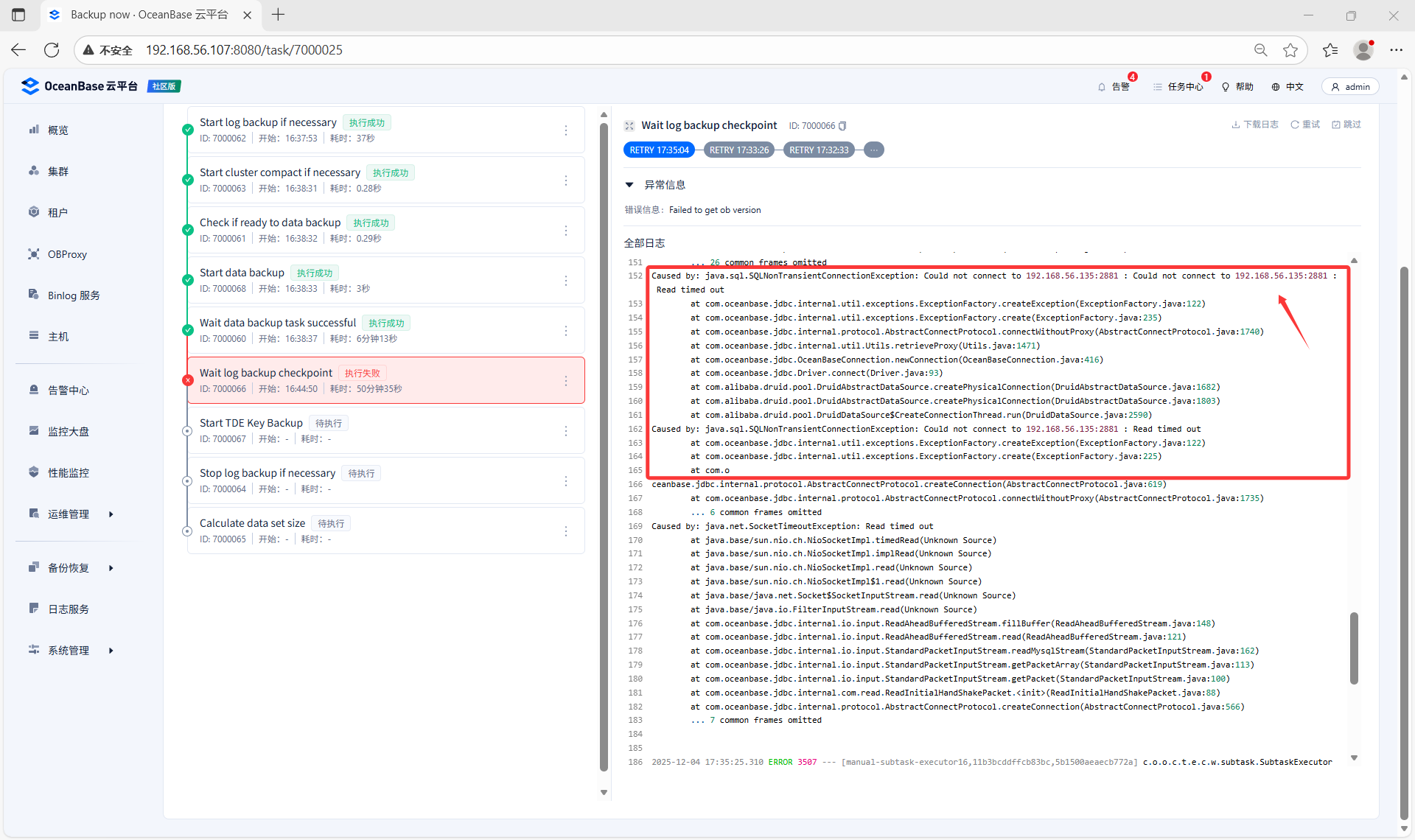Click the log viewer vertical scrollbar thumb

point(1354,648)
